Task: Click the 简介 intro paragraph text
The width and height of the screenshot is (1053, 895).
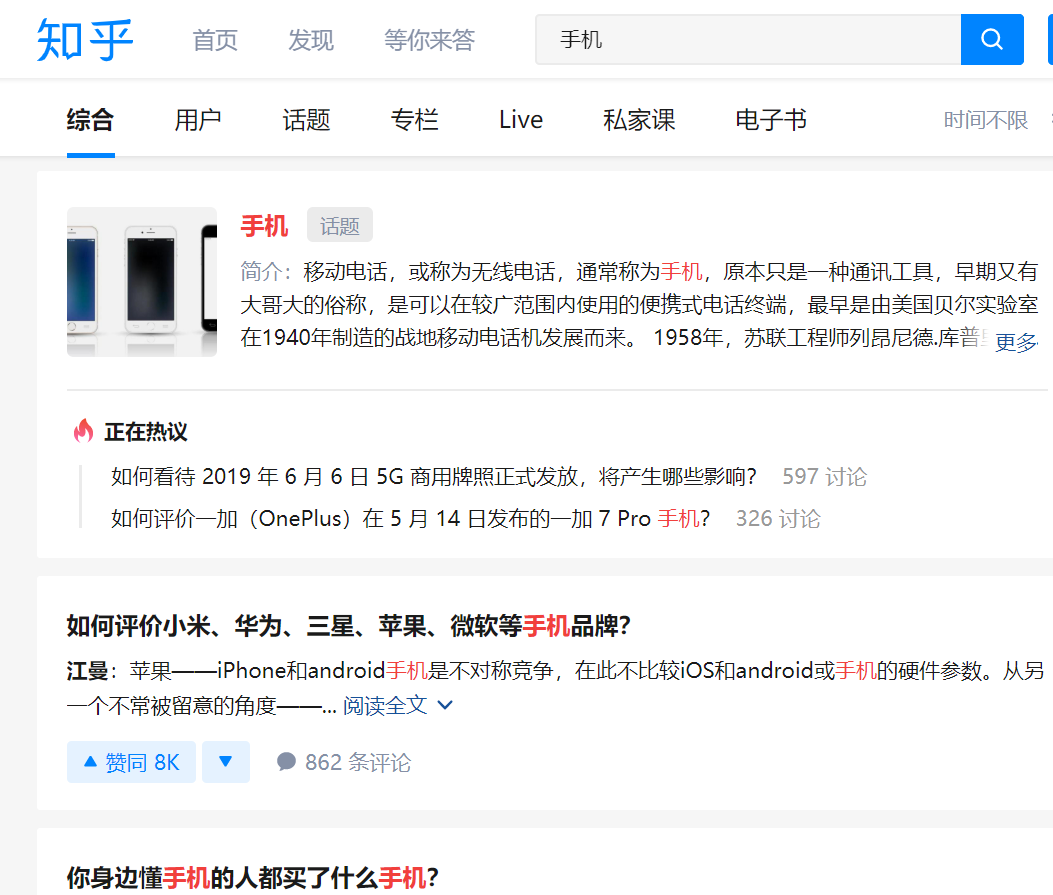Action: coord(639,305)
